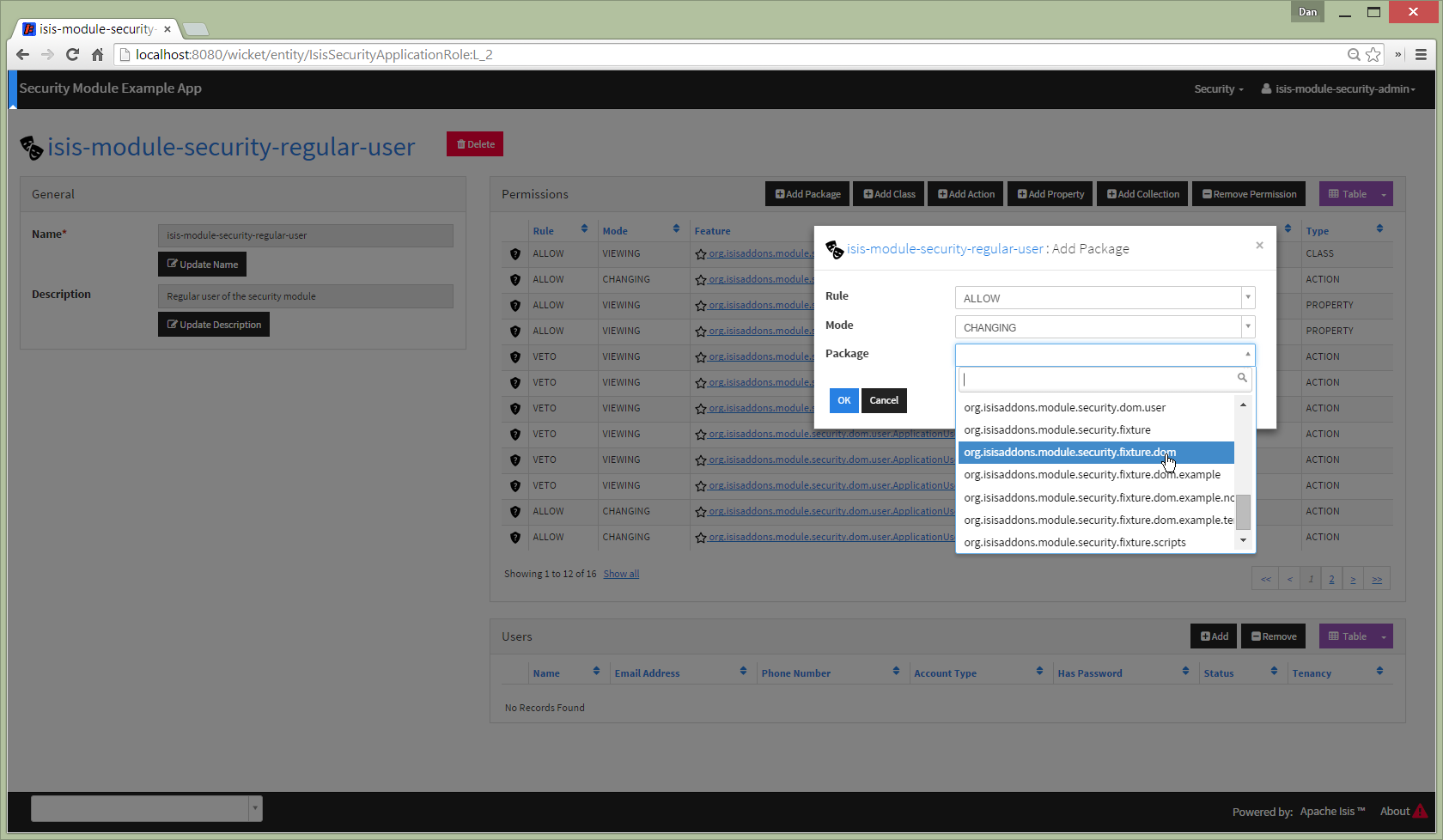Select the fixture.dom.example package option
The width and height of the screenshot is (1443, 840).
pos(1096,474)
